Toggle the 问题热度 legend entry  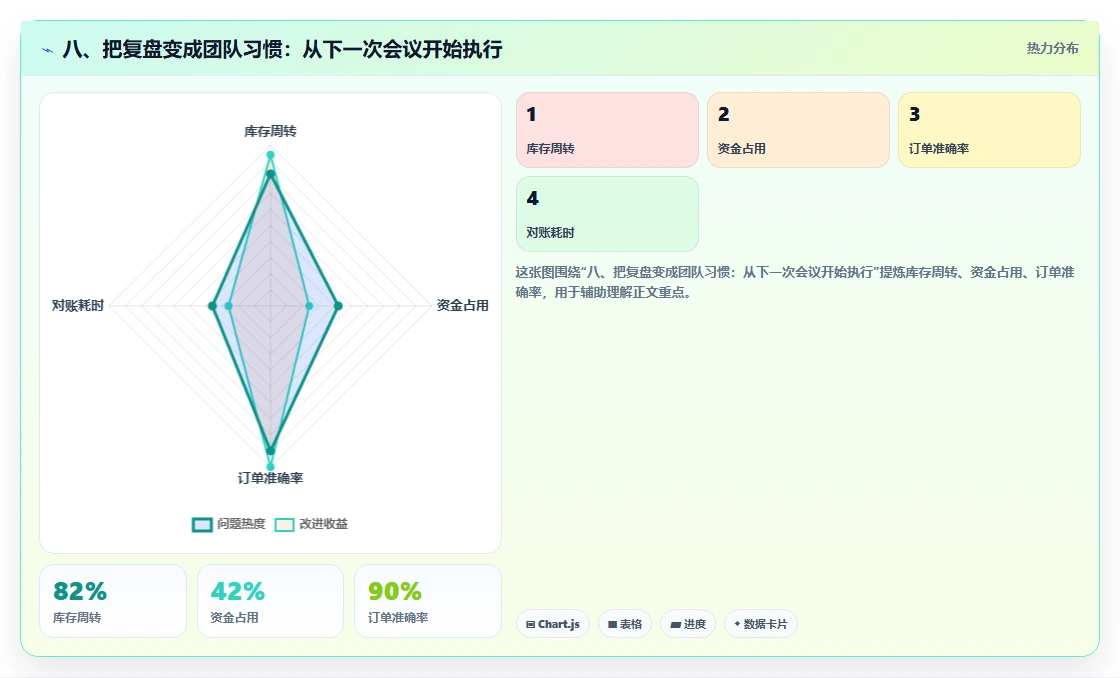coord(229,524)
